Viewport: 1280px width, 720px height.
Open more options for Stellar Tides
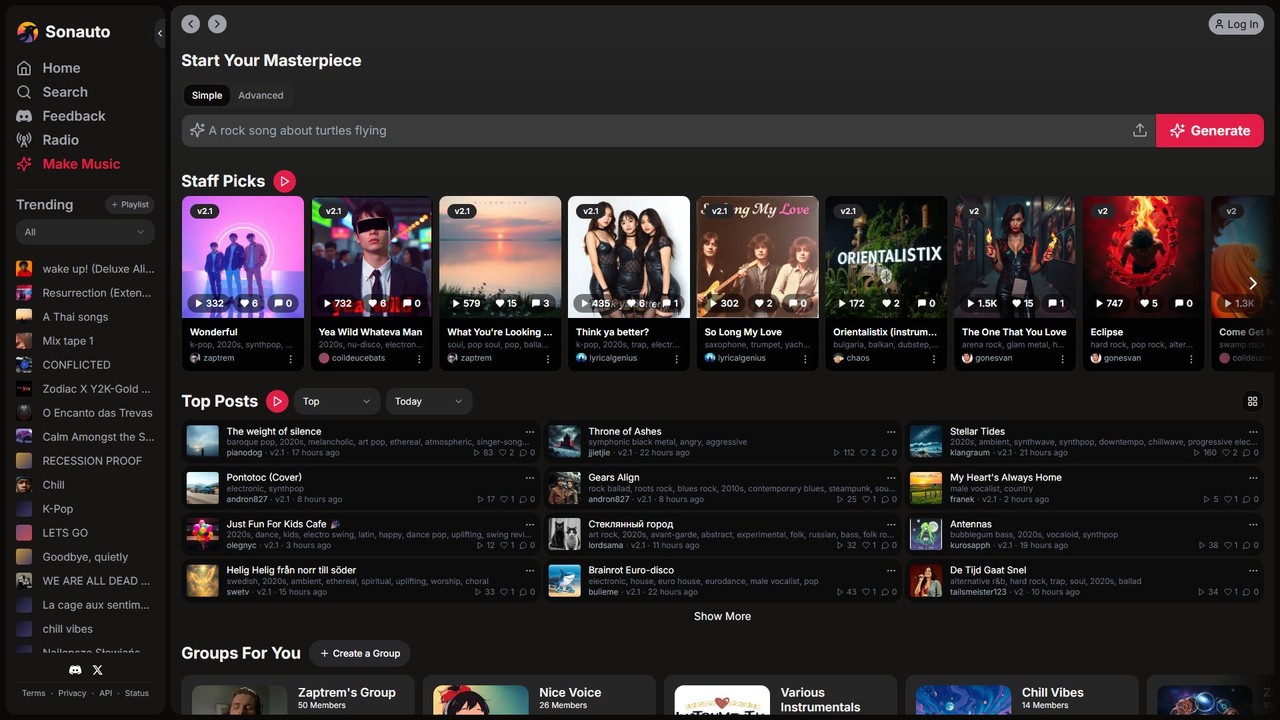pyautogui.click(x=1253, y=432)
